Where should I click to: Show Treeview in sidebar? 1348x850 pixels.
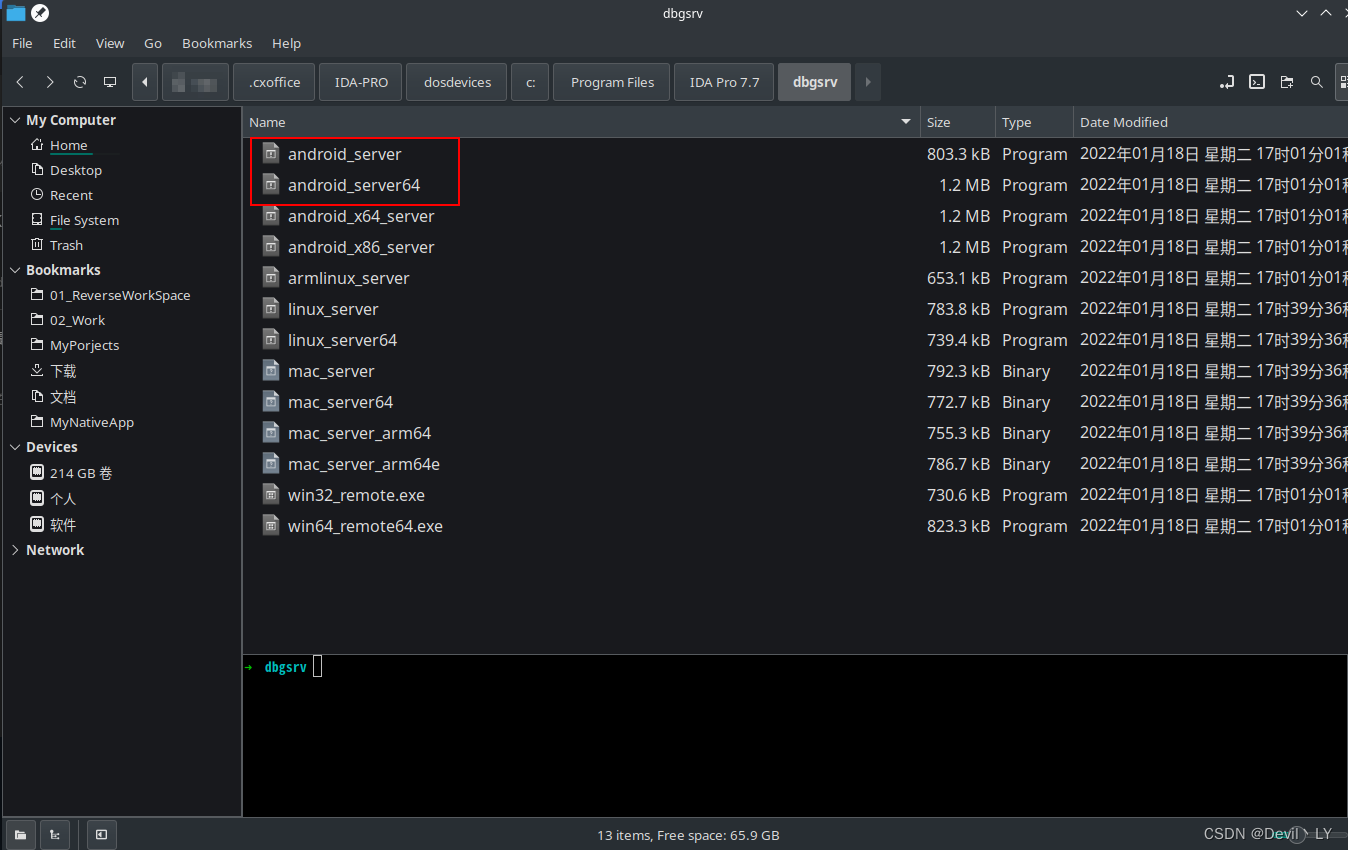[x=54, y=834]
